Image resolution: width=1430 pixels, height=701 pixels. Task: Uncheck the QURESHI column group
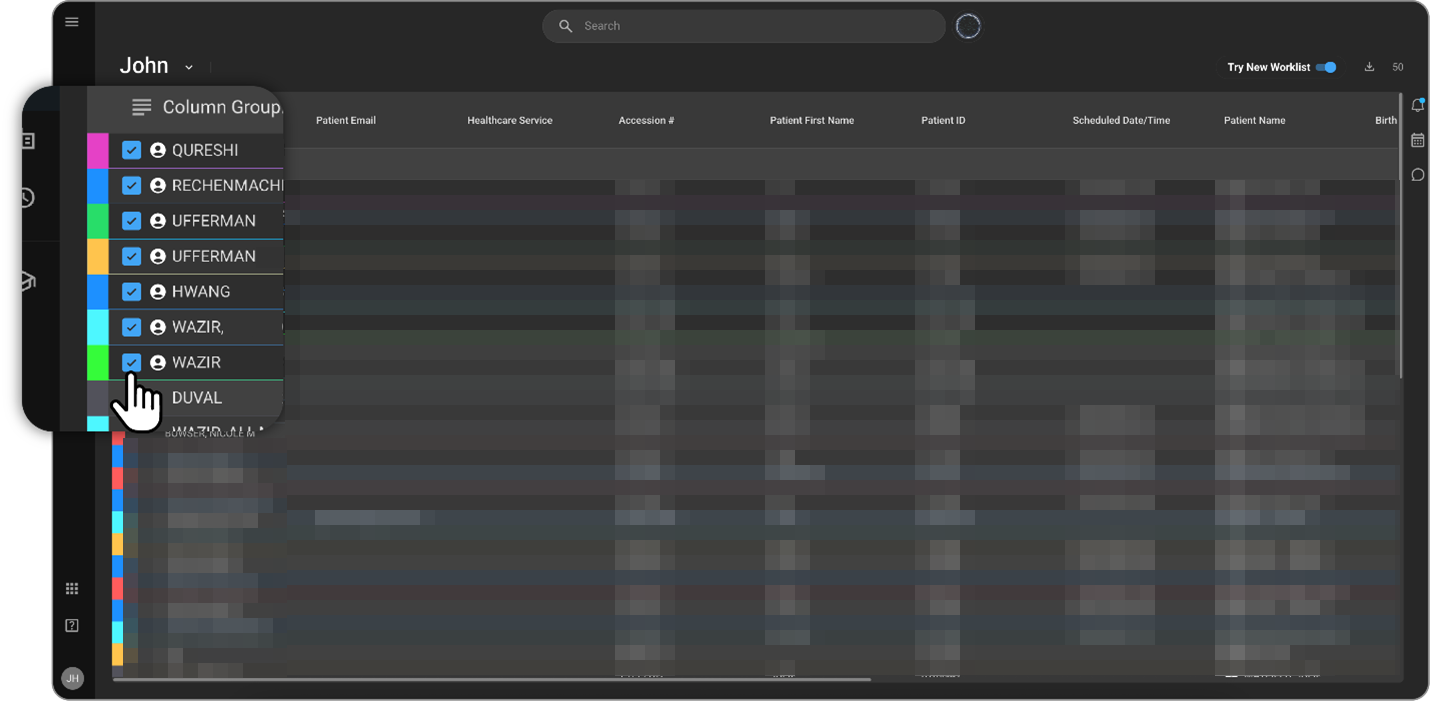point(131,150)
